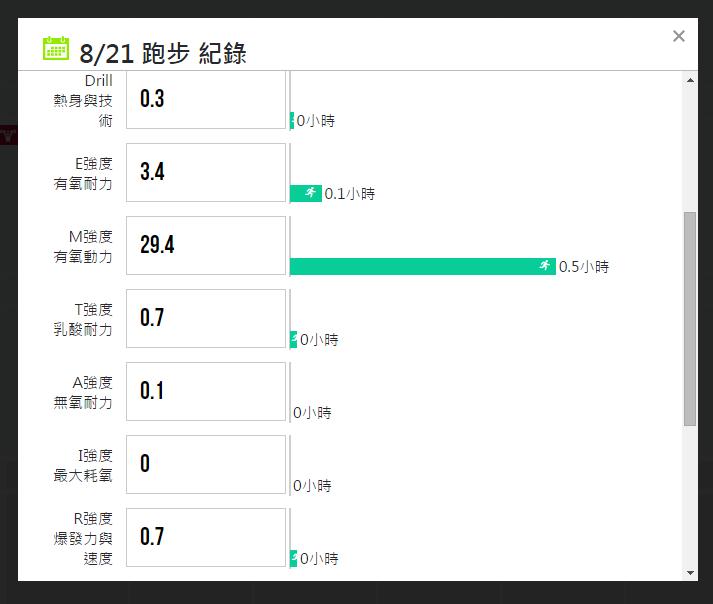Click the green calendar icon
The height and width of the screenshot is (604, 713).
[x=56, y=48]
